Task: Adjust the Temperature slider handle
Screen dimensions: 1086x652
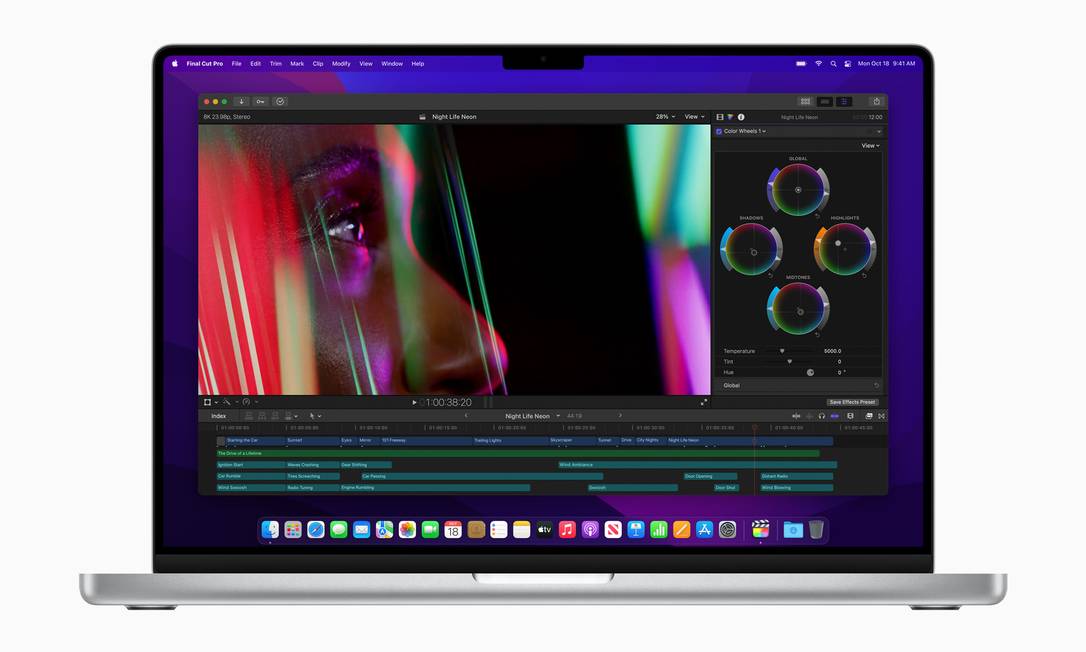Action: pos(782,351)
